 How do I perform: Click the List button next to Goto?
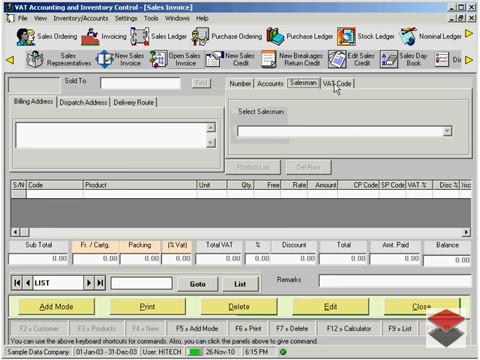point(240,284)
